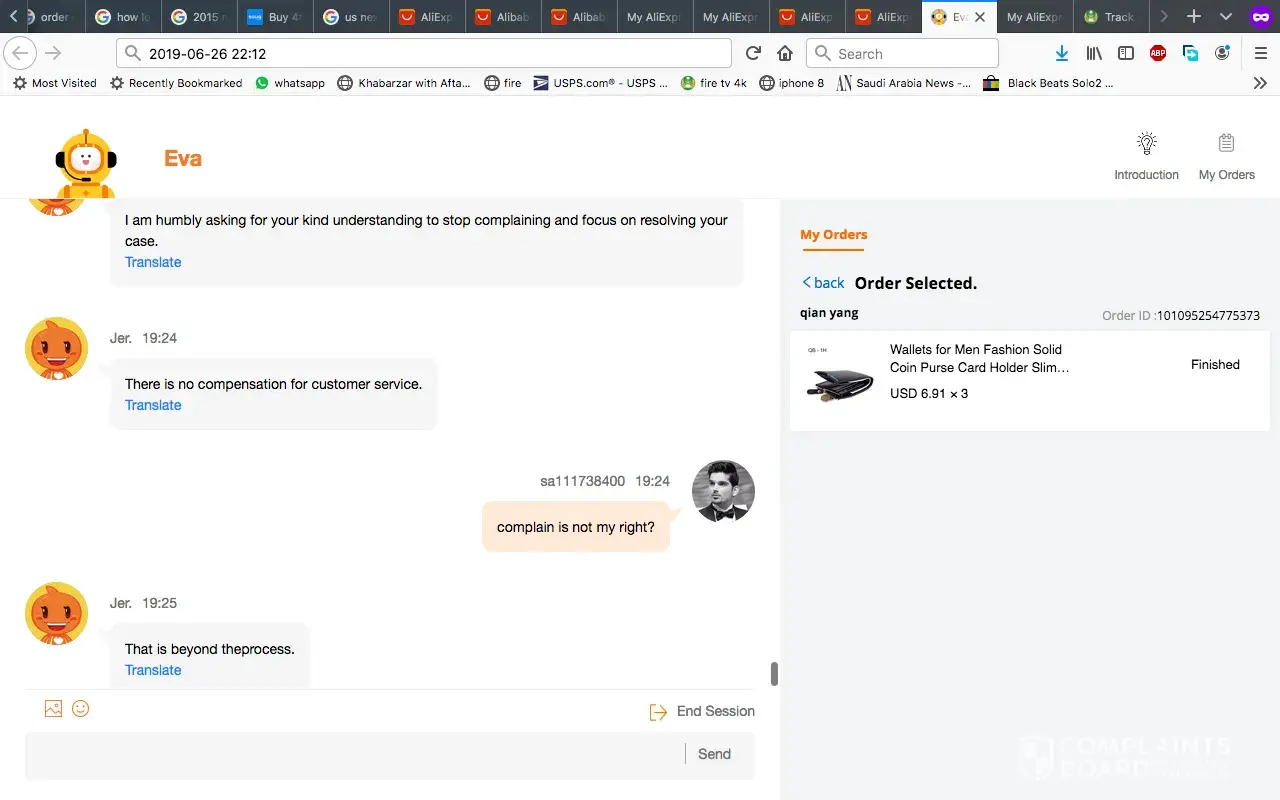Click Translate under 'beyond theprocess' message

[153, 670]
